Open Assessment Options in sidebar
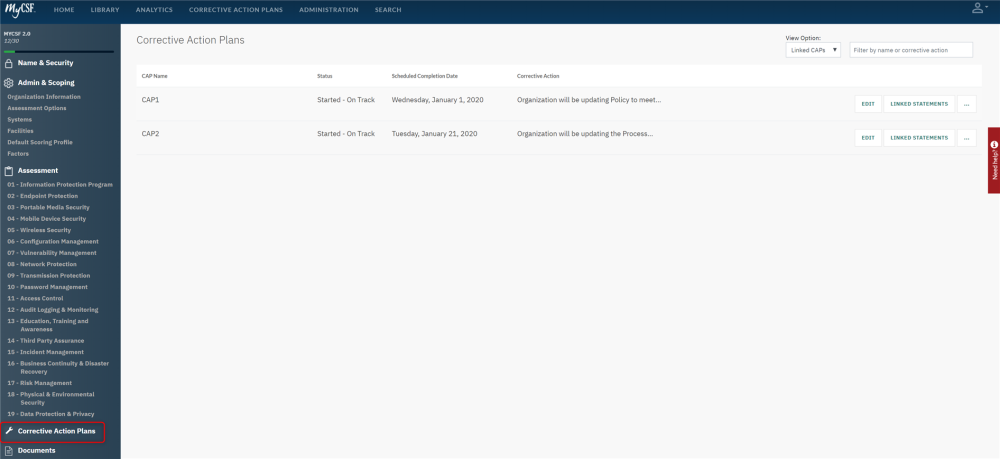1000x459 pixels. tap(37, 108)
